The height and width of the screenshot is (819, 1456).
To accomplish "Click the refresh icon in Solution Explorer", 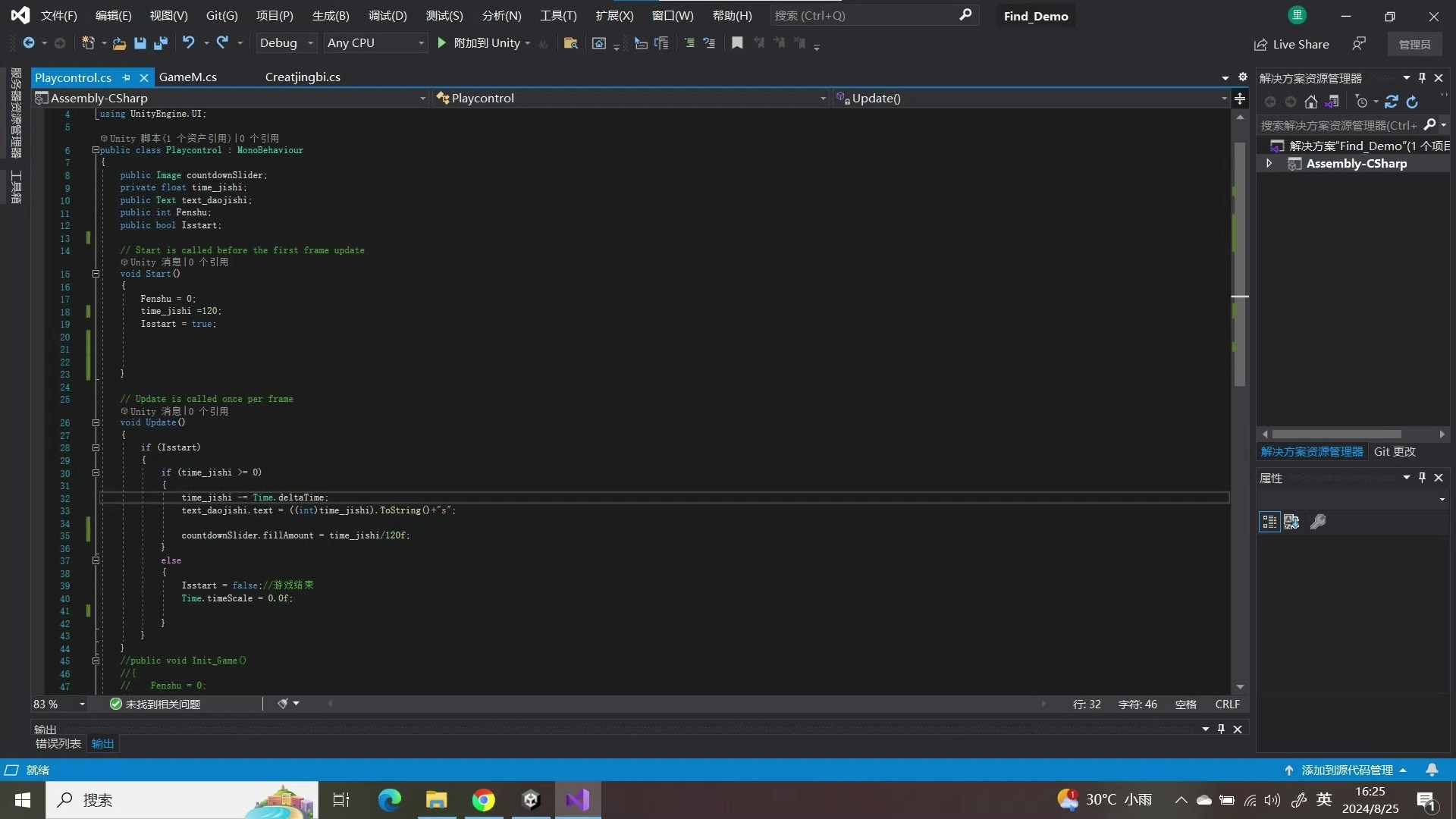I will point(1412,102).
